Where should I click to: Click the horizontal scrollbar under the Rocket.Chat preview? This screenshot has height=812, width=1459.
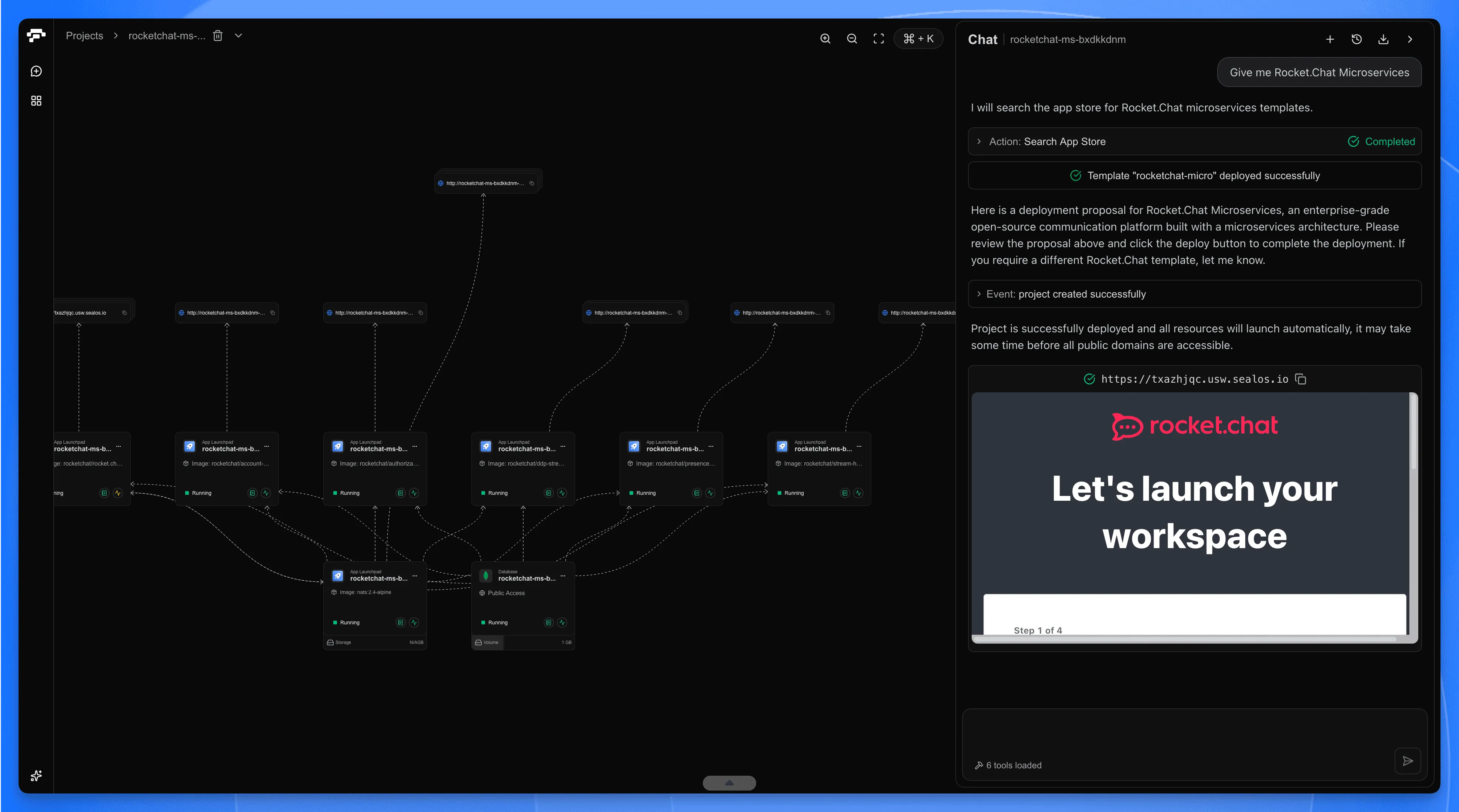[1185, 639]
